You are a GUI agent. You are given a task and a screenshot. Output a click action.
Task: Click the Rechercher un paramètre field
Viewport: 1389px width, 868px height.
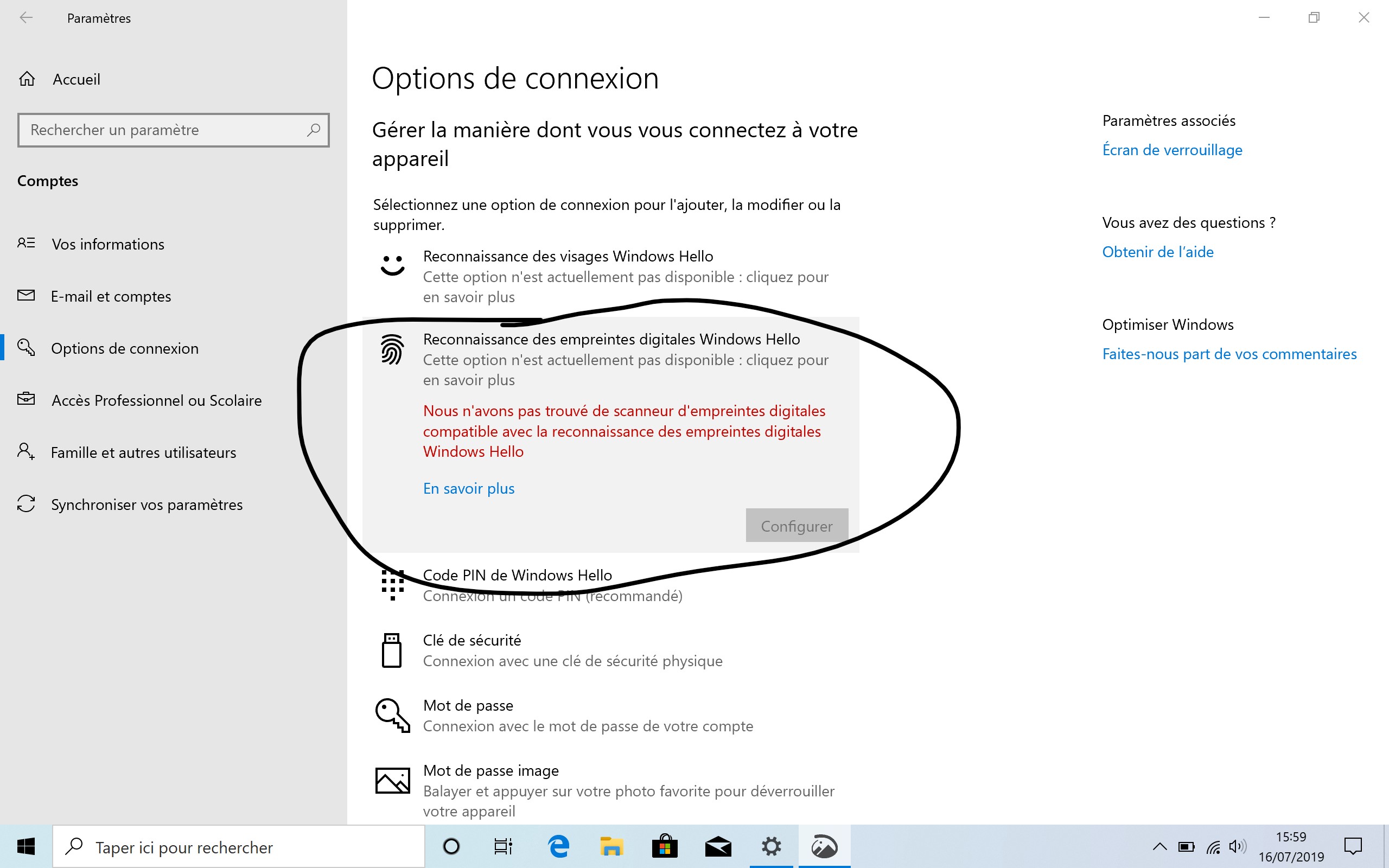[x=167, y=130]
